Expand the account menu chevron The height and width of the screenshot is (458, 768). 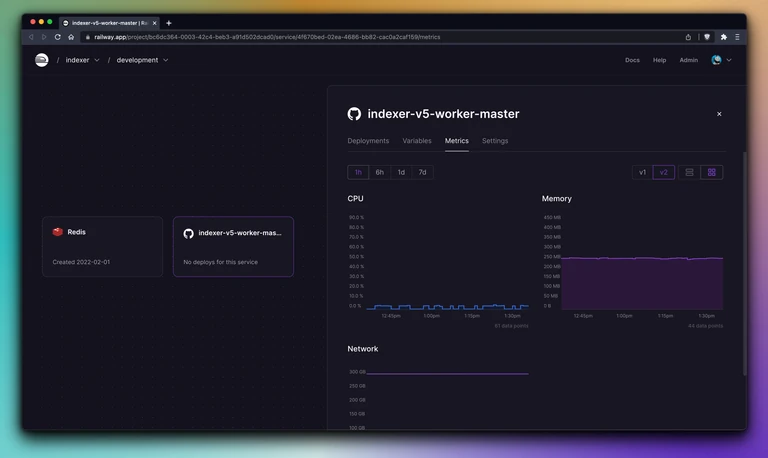(729, 60)
